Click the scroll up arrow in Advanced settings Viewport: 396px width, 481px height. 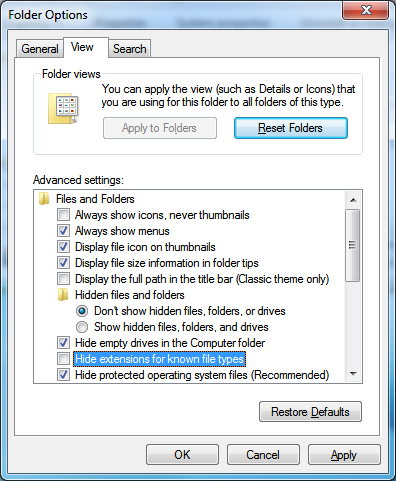click(353, 200)
